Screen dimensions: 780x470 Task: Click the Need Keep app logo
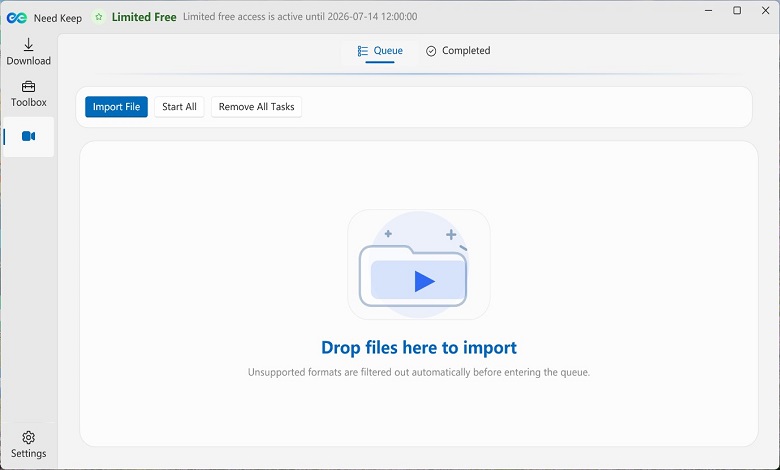click(16, 17)
